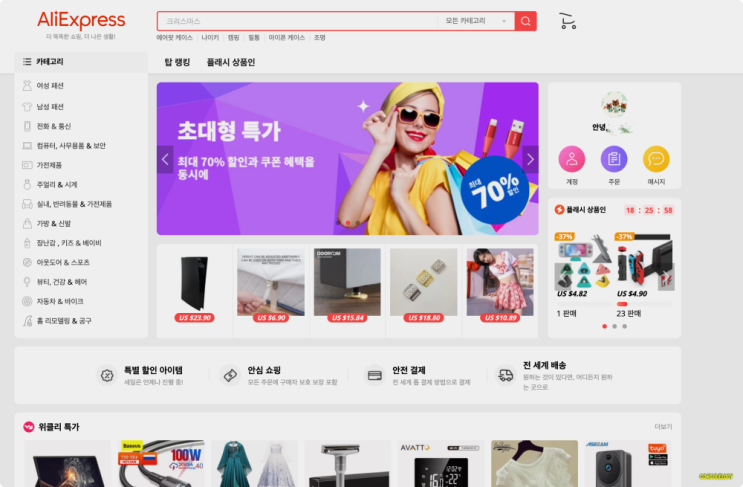Viewport: 743px width, 487px height.
Task: Click the 아웃도어 & 스포츠 icon
Action: click(x=27, y=262)
